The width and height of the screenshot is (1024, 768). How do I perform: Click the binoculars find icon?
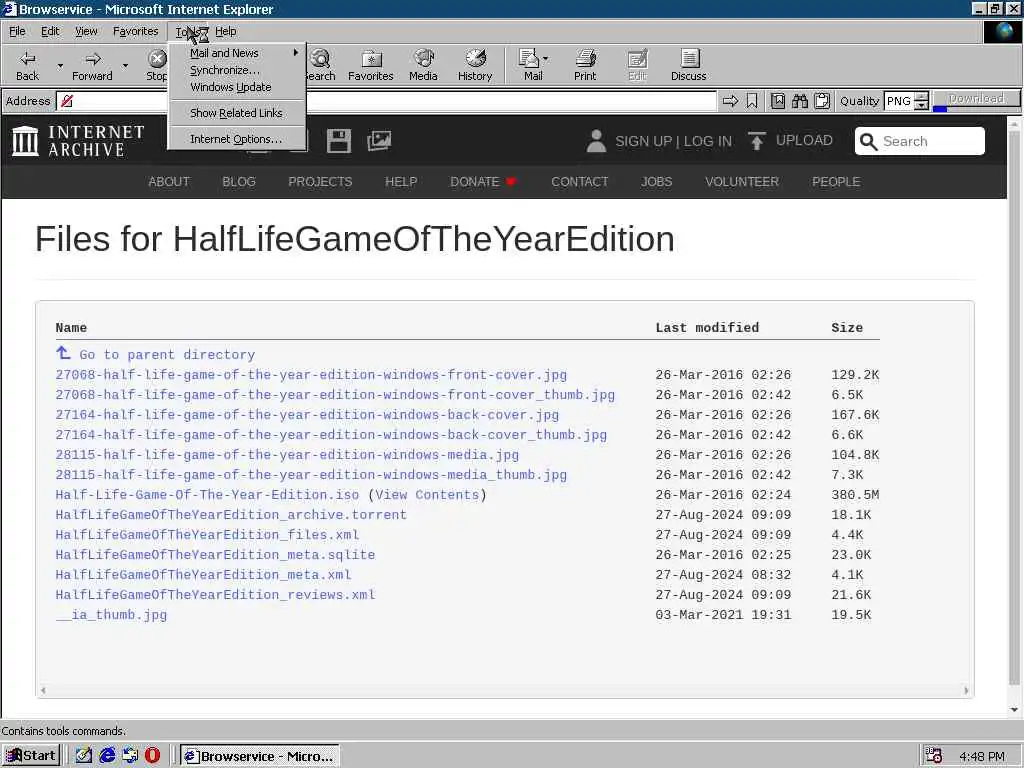(x=799, y=101)
